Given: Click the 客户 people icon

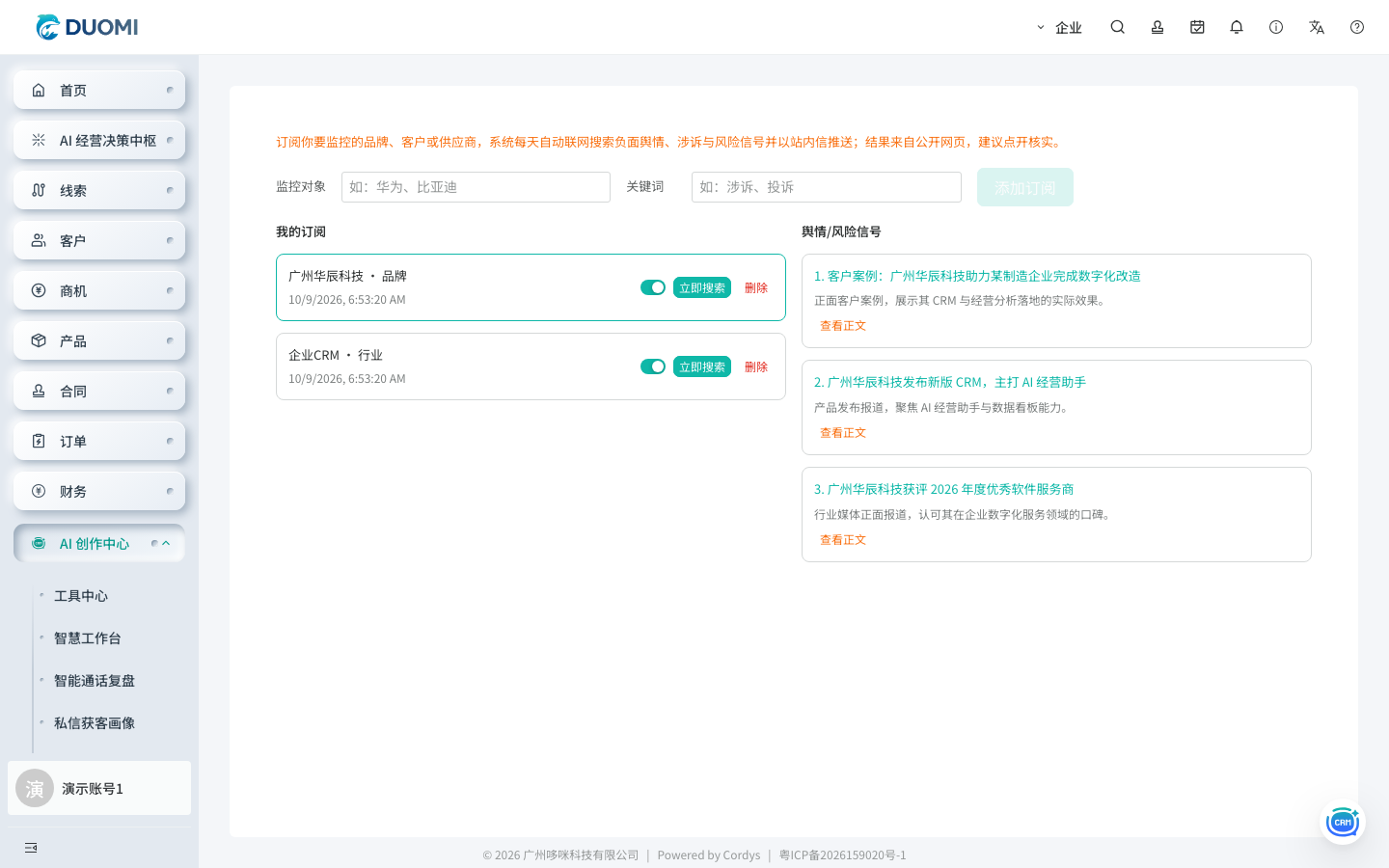Looking at the screenshot, I should (39, 240).
